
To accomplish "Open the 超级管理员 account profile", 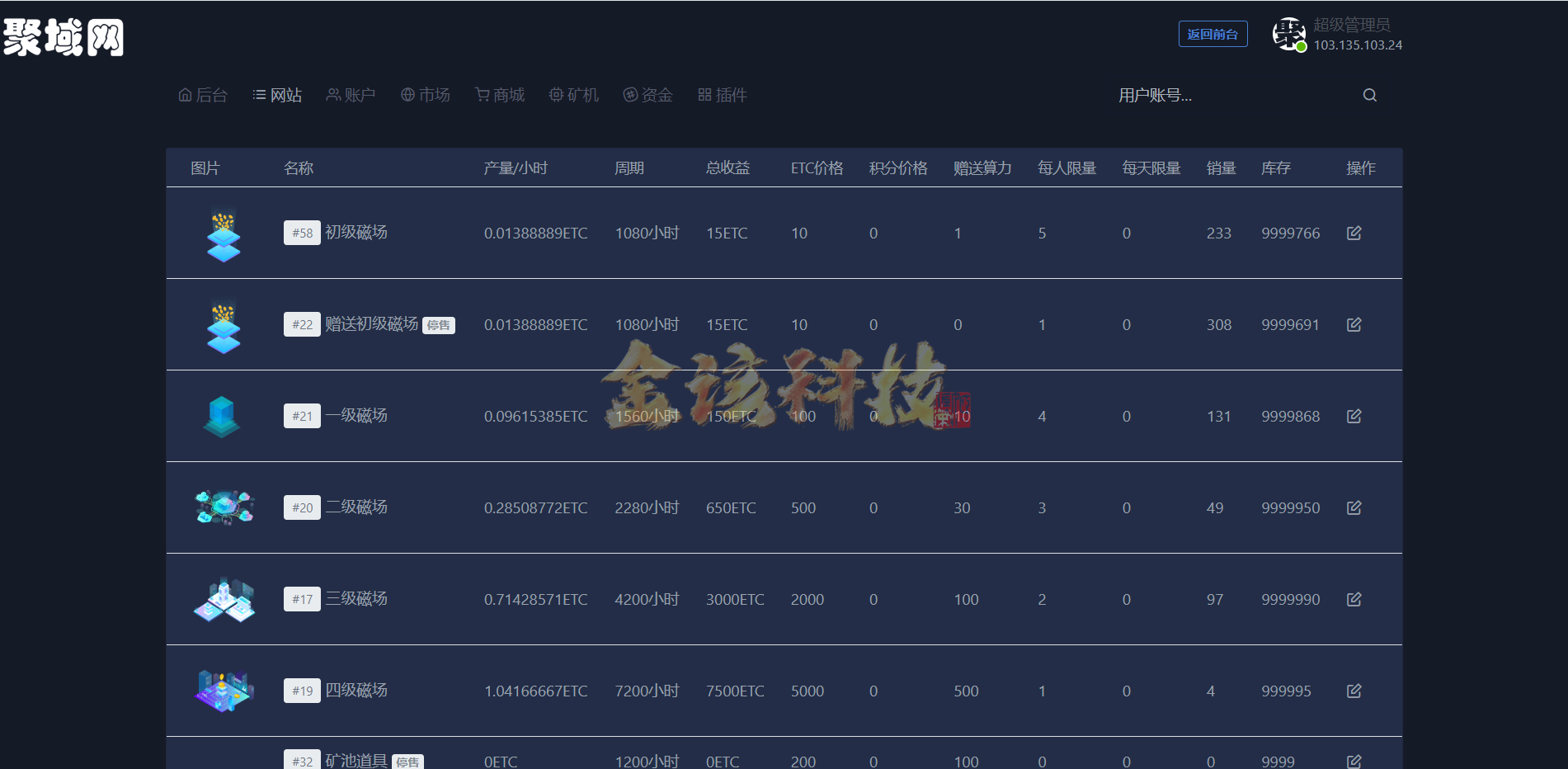I will pos(1349,26).
